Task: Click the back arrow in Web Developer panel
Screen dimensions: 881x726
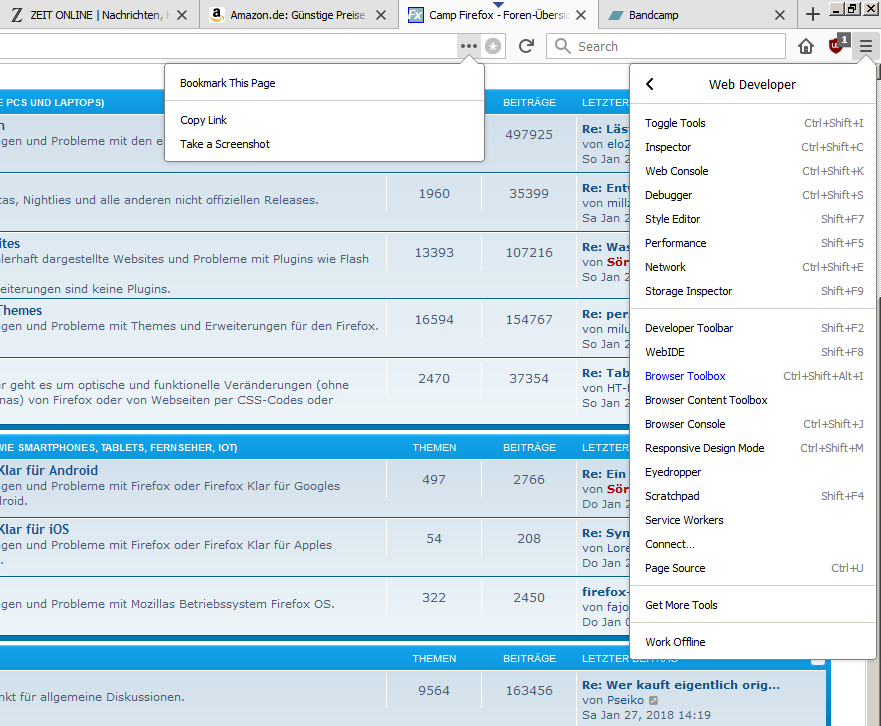Action: (x=650, y=85)
